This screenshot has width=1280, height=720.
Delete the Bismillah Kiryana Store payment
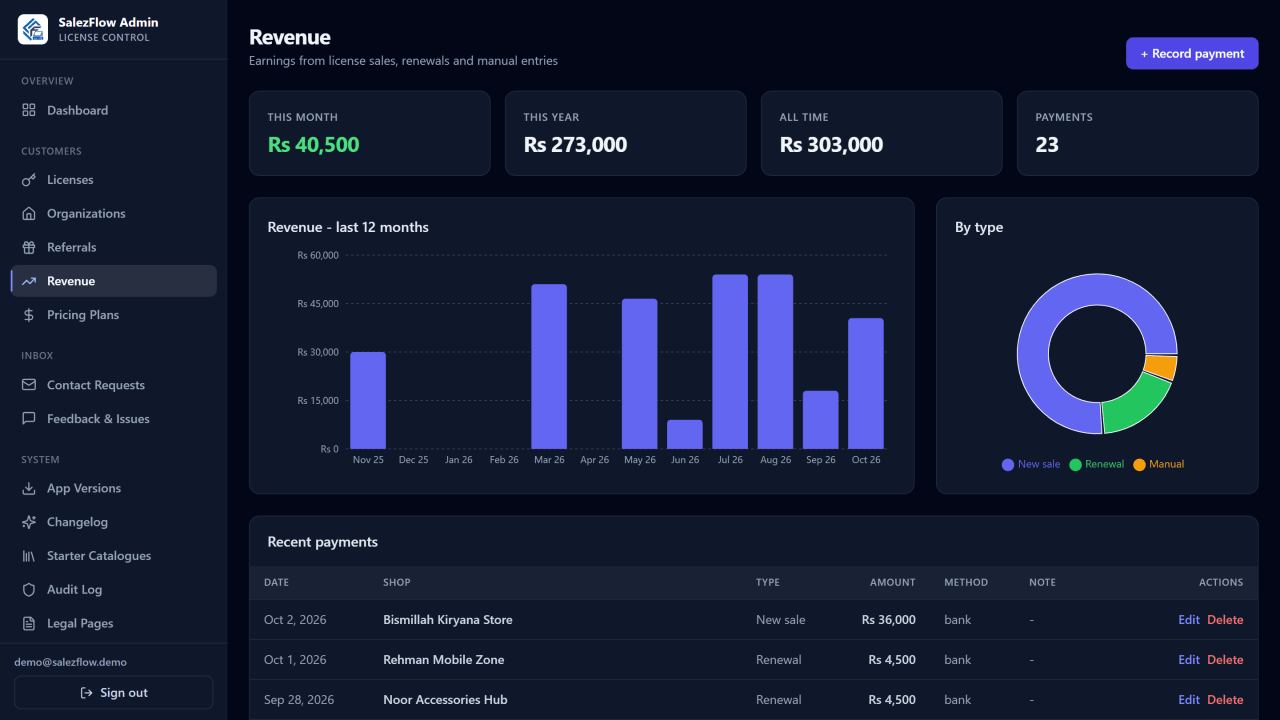click(x=1225, y=620)
